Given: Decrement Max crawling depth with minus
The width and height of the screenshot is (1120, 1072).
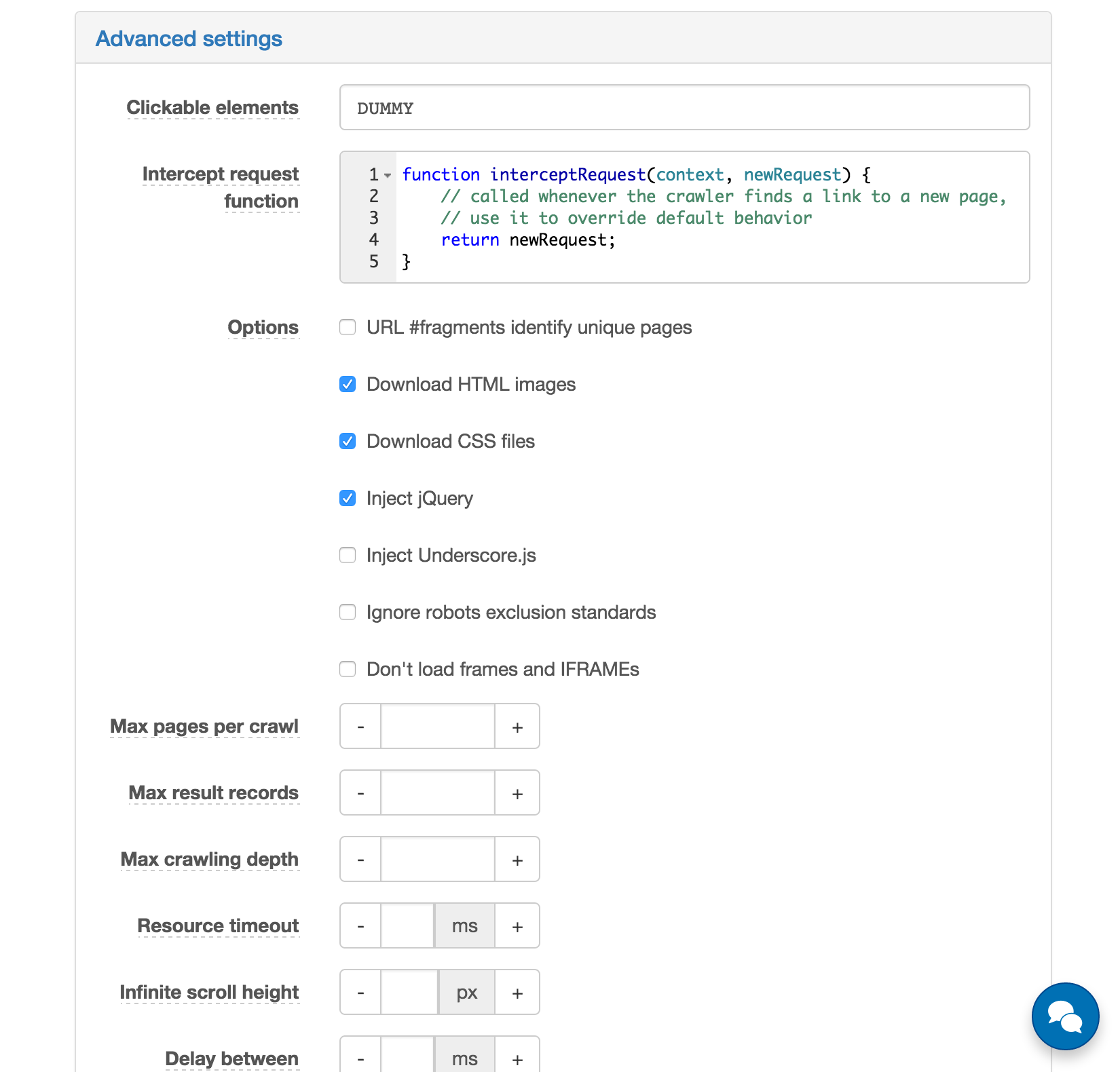Looking at the screenshot, I should (x=360, y=860).
